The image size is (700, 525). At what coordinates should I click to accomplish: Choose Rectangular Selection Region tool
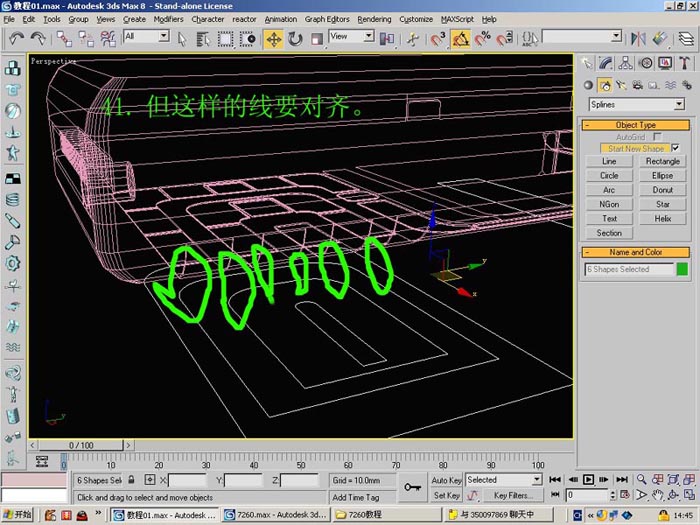coord(225,39)
